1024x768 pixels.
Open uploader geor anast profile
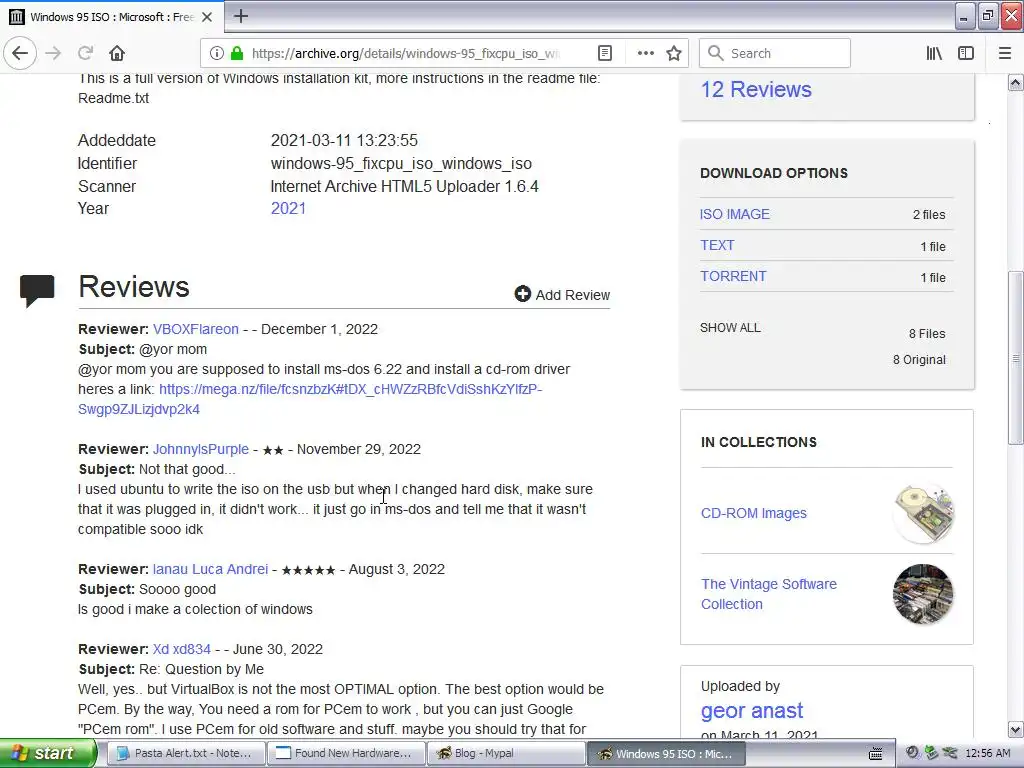pyautogui.click(x=752, y=711)
